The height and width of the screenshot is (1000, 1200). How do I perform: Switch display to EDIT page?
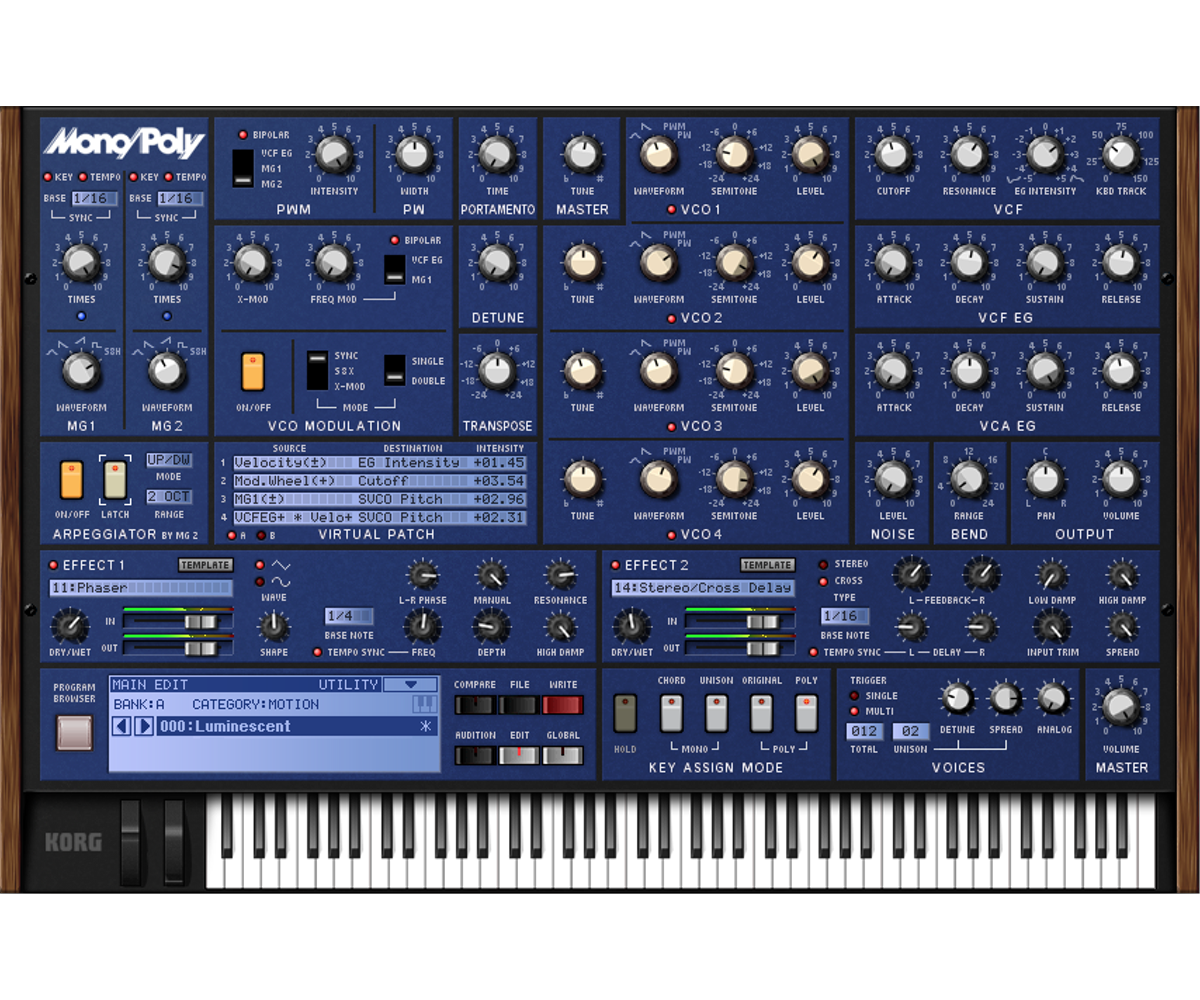point(519,755)
